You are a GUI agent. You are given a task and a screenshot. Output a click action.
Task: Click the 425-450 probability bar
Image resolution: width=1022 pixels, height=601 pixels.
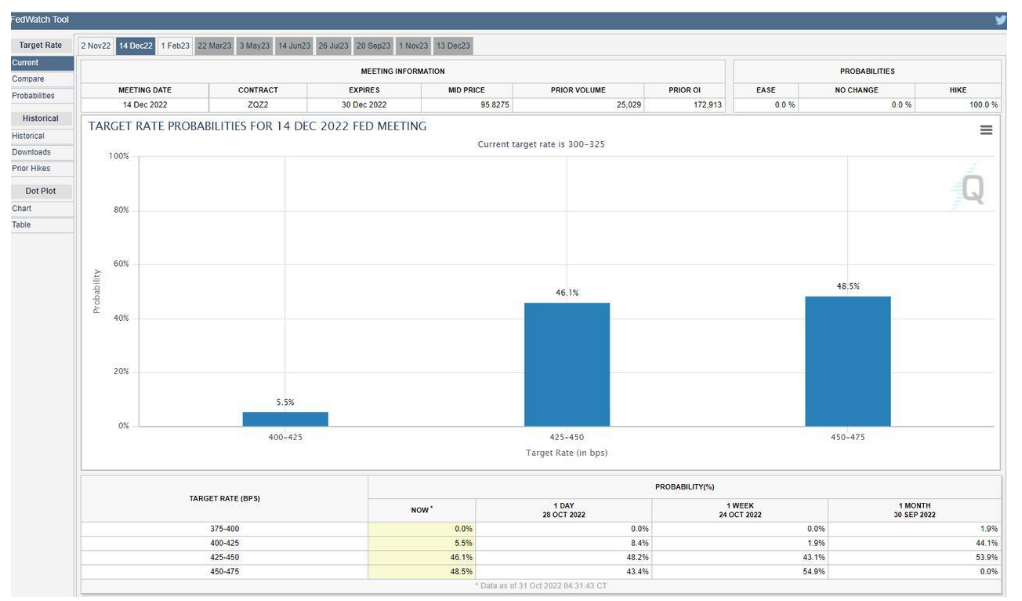click(x=567, y=364)
